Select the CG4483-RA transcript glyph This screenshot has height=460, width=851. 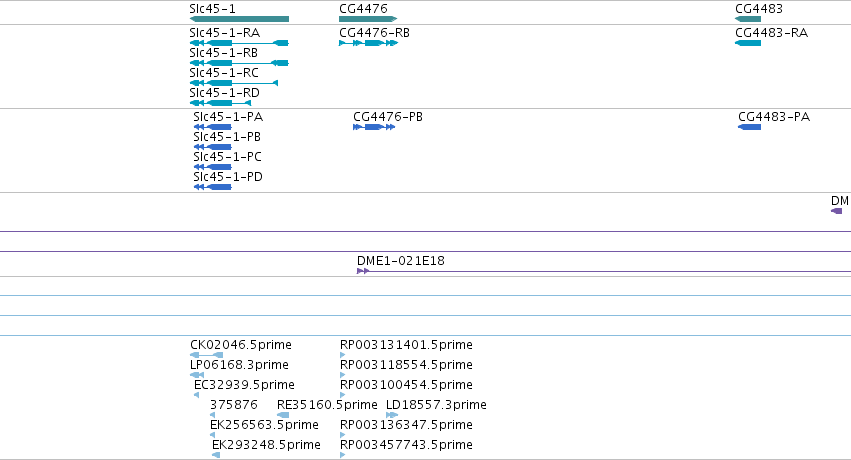coord(748,43)
